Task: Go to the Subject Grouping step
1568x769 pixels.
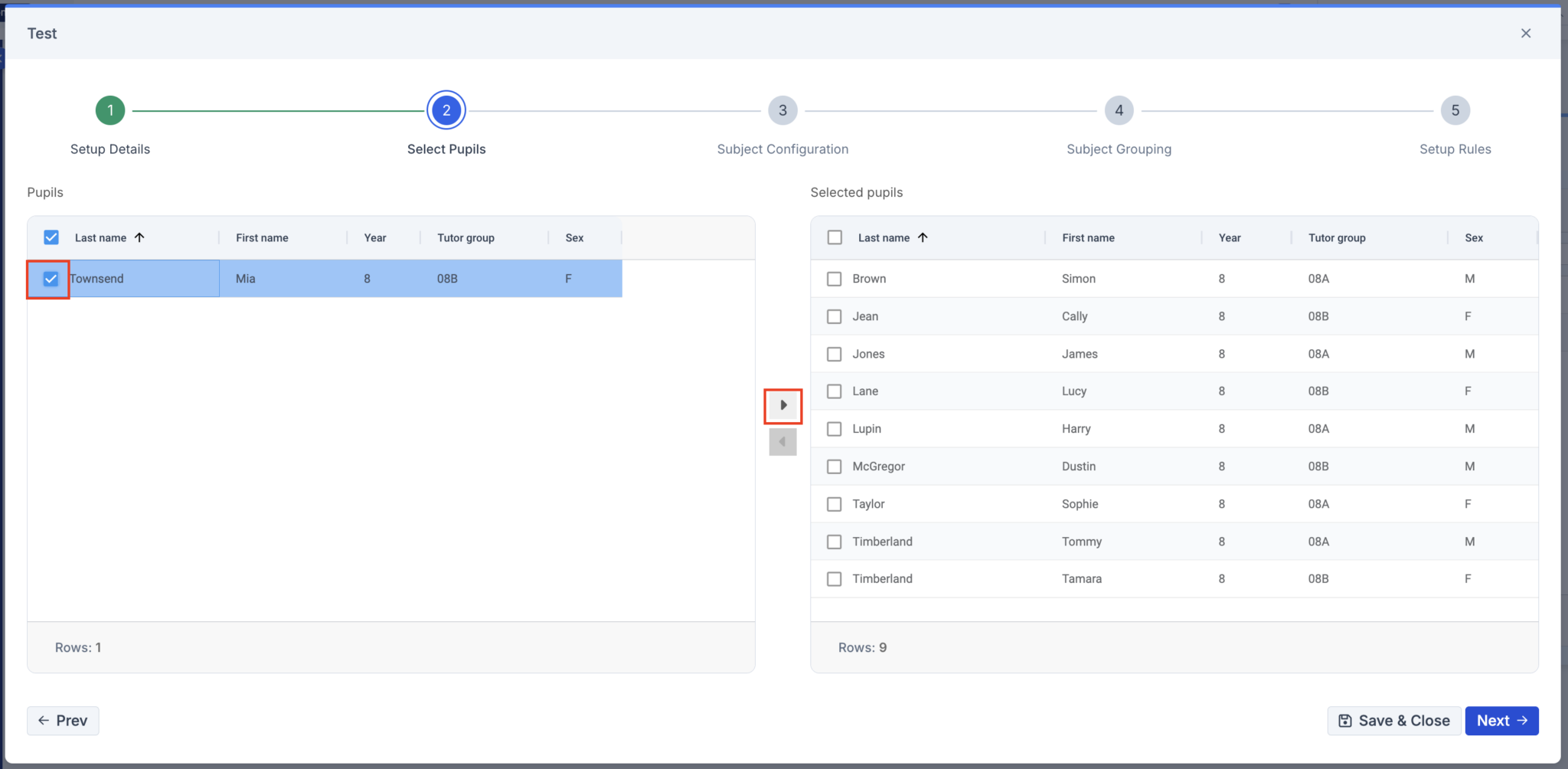Action: tap(1119, 110)
